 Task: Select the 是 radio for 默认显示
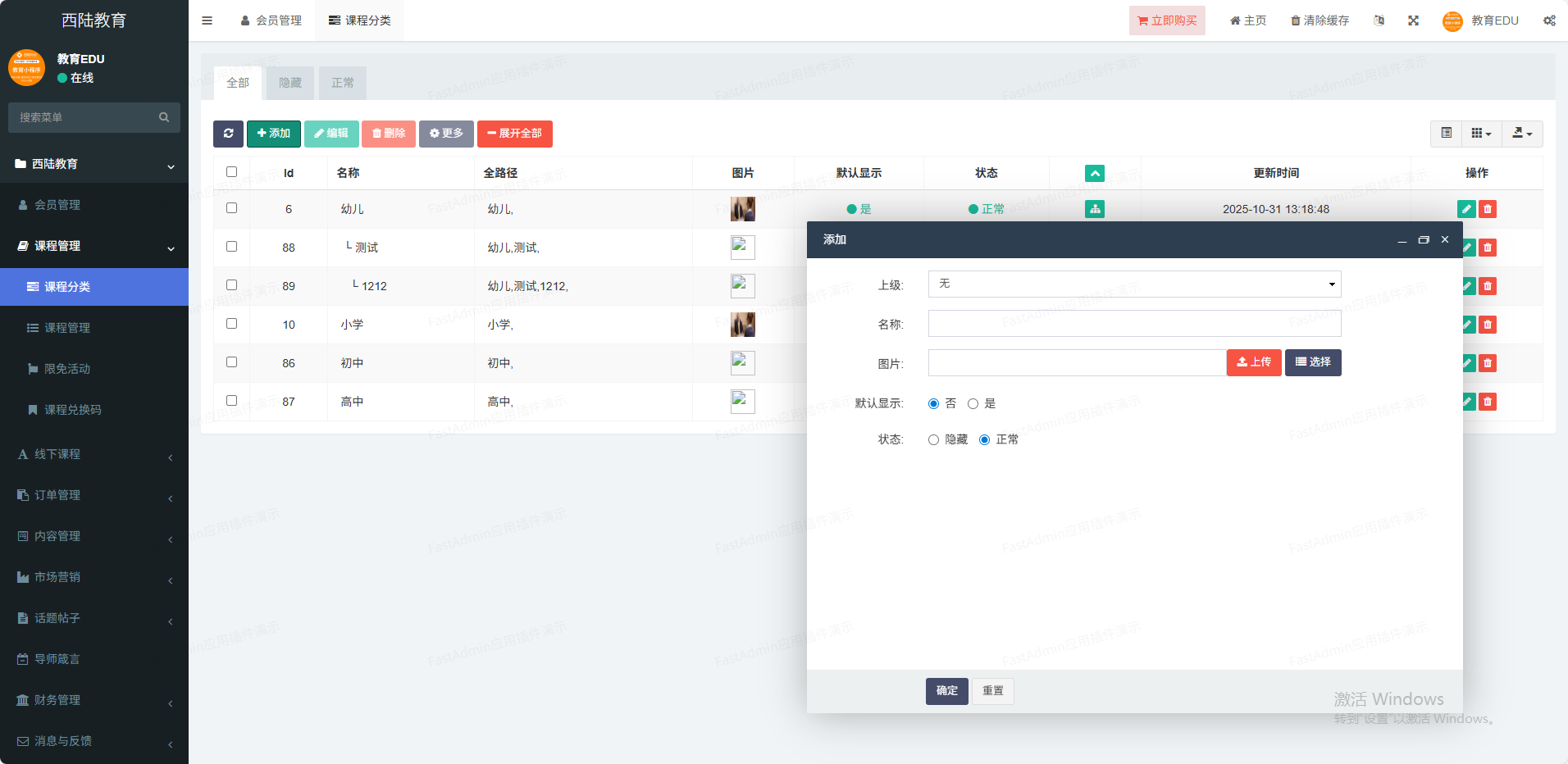click(973, 403)
